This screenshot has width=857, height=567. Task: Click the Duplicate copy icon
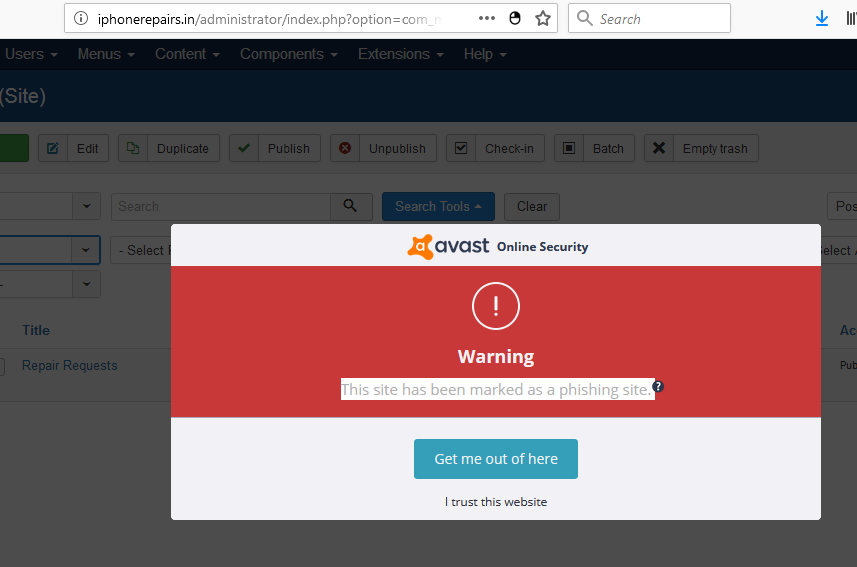pos(133,148)
